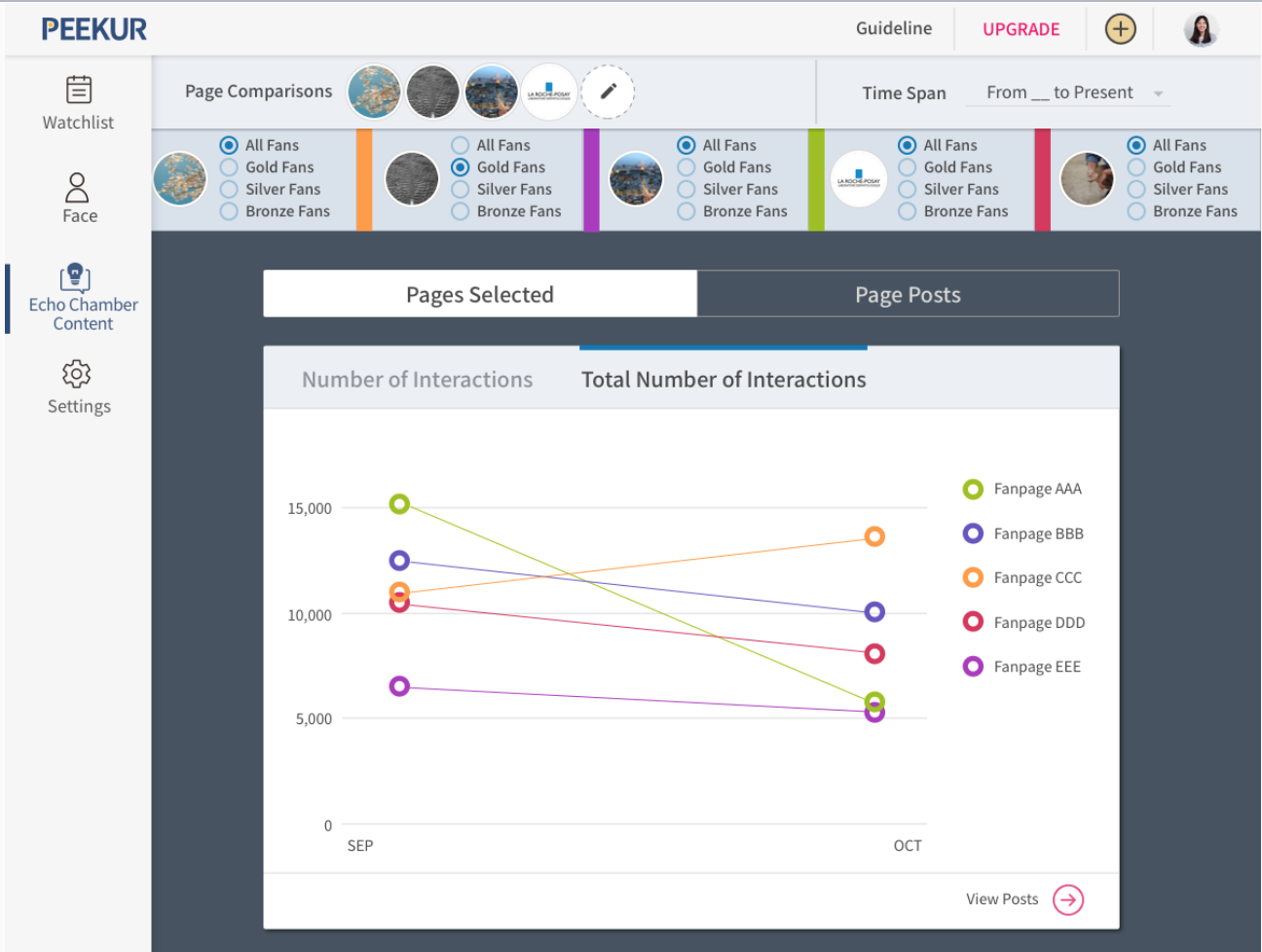The height and width of the screenshot is (952, 1262).
Task: Click the Fanpage EEE legend label
Action: 1037,667
